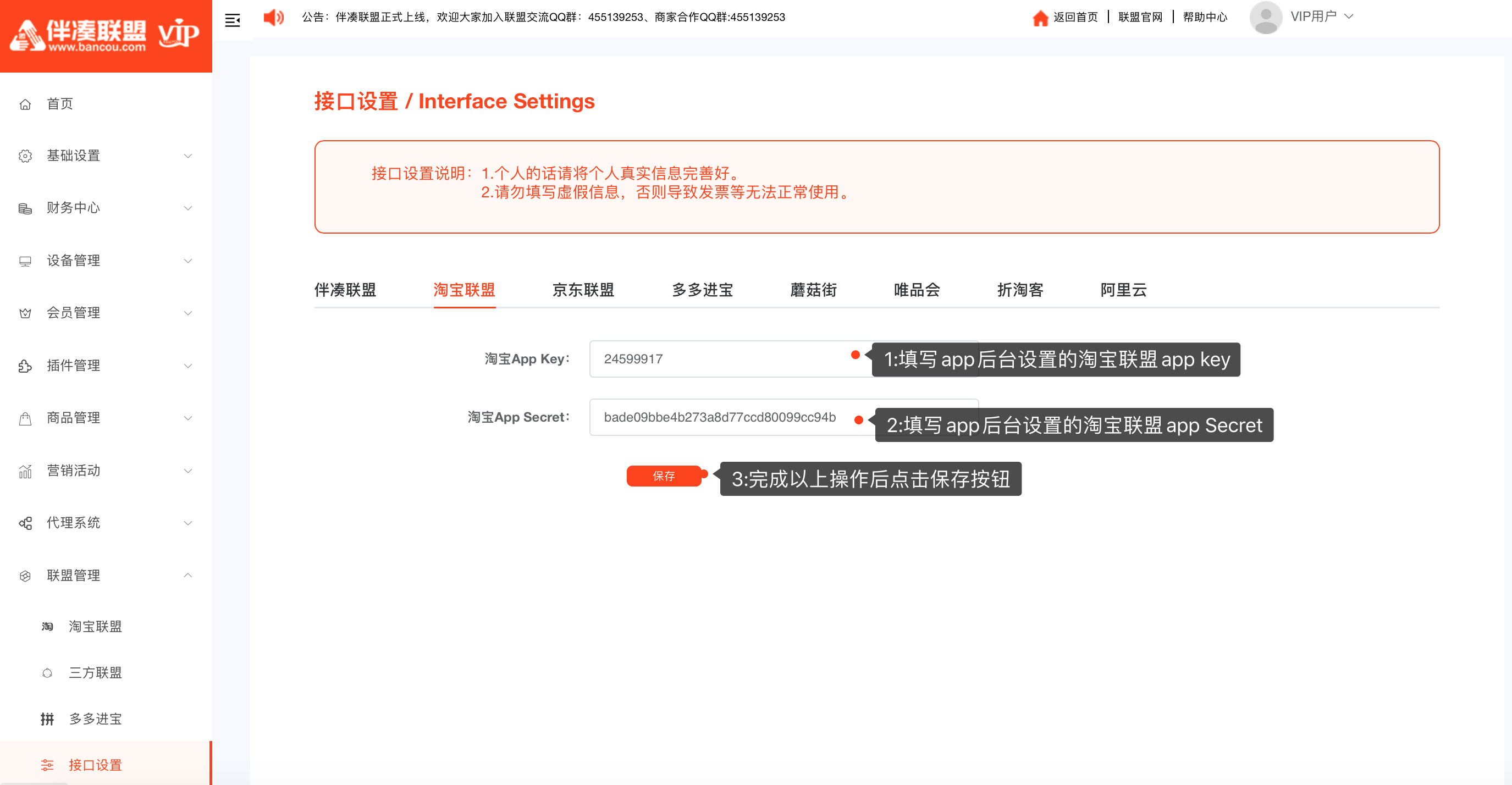Viewport: 1512px width, 785px height.
Task: Click the 财务中心 menu label
Action: click(73, 208)
